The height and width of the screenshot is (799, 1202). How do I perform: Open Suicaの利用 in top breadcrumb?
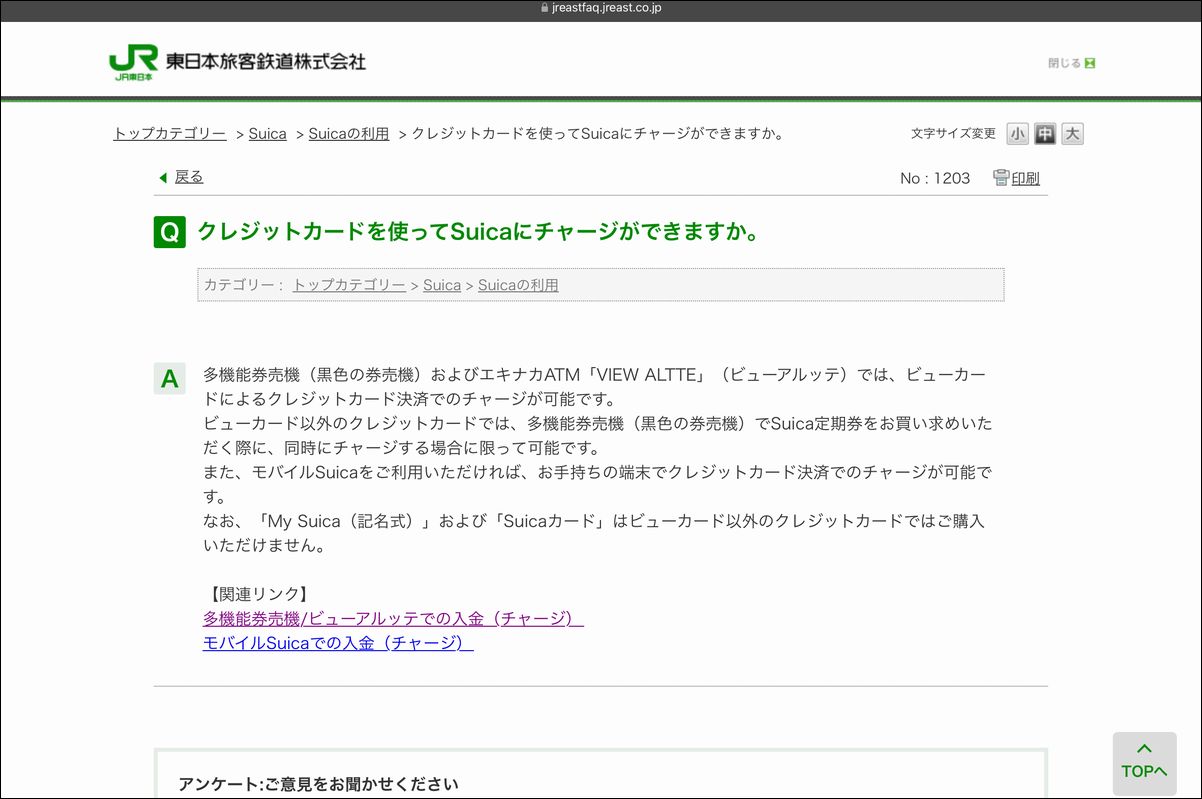349,134
